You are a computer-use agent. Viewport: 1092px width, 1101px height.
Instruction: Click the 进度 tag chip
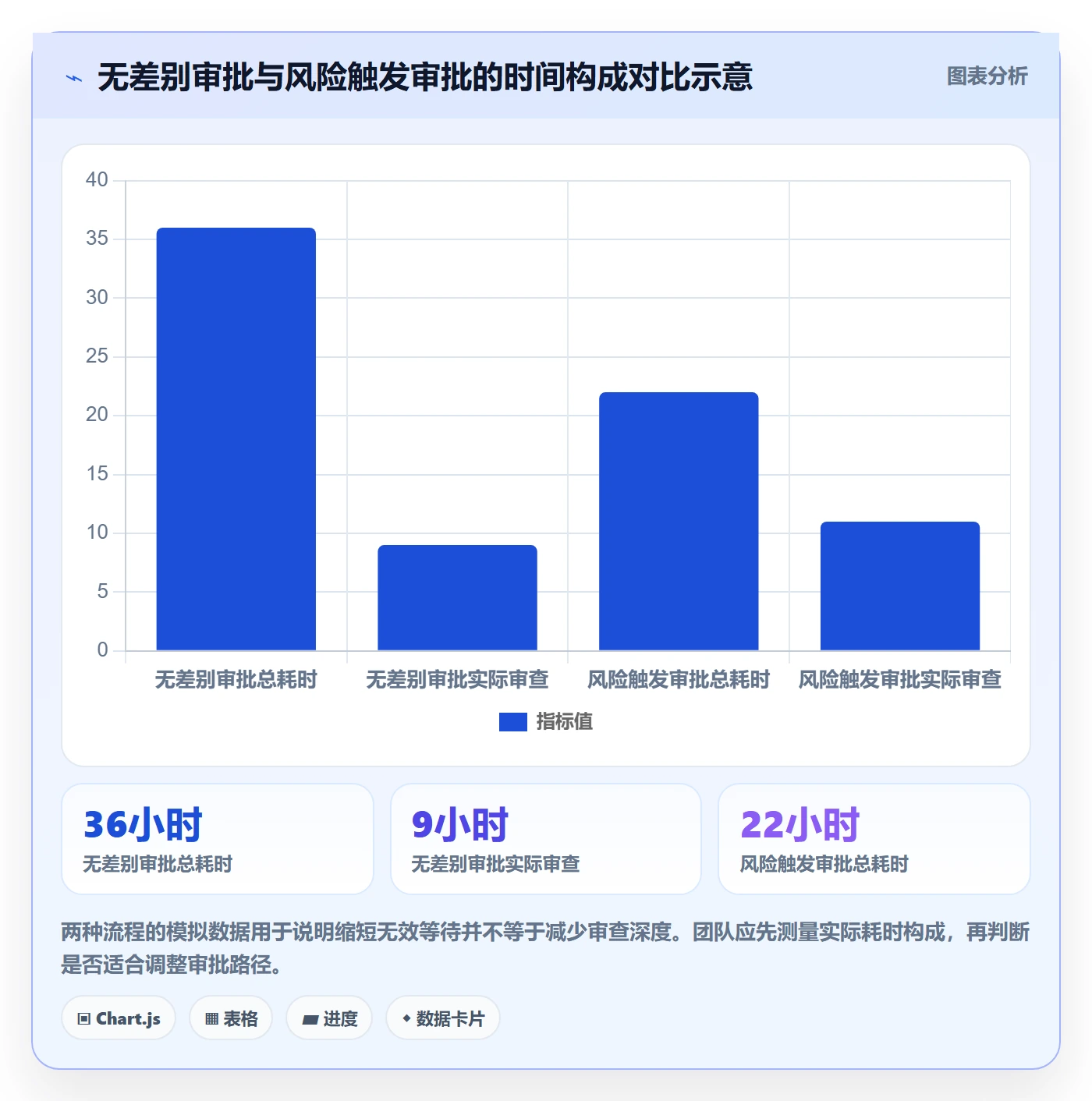pos(329,1018)
